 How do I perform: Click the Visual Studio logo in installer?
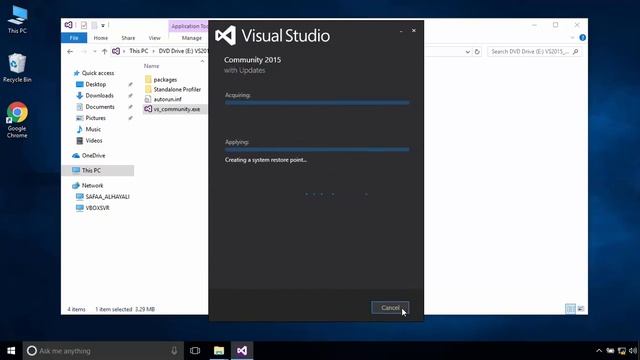(226, 36)
